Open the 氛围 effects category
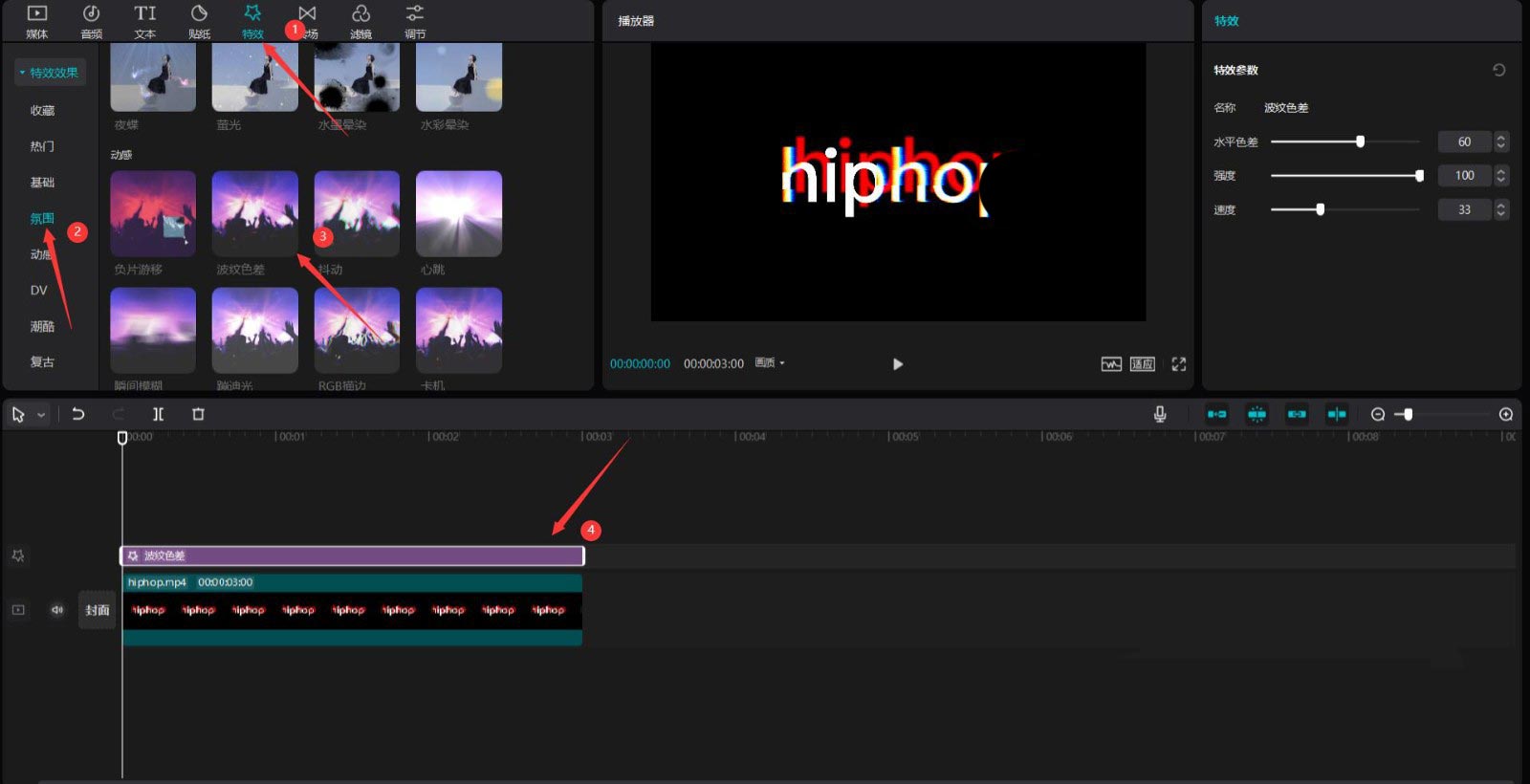Screen dimensions: 1530x784 point(42,218)
